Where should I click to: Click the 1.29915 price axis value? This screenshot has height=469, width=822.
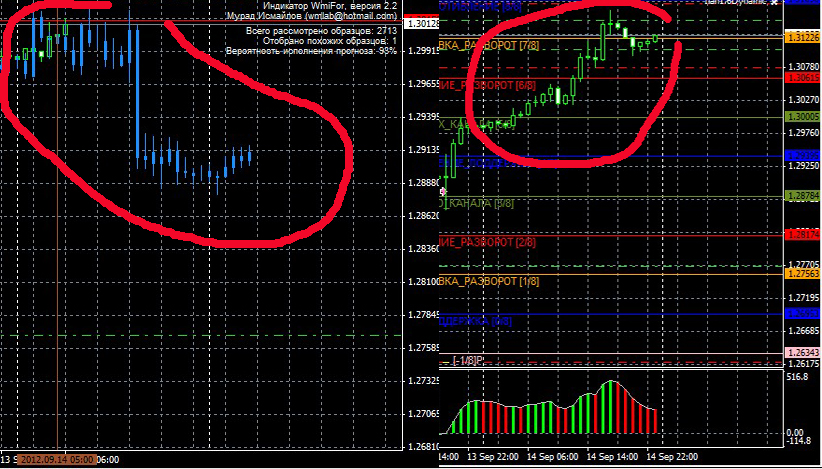[424, 51]
